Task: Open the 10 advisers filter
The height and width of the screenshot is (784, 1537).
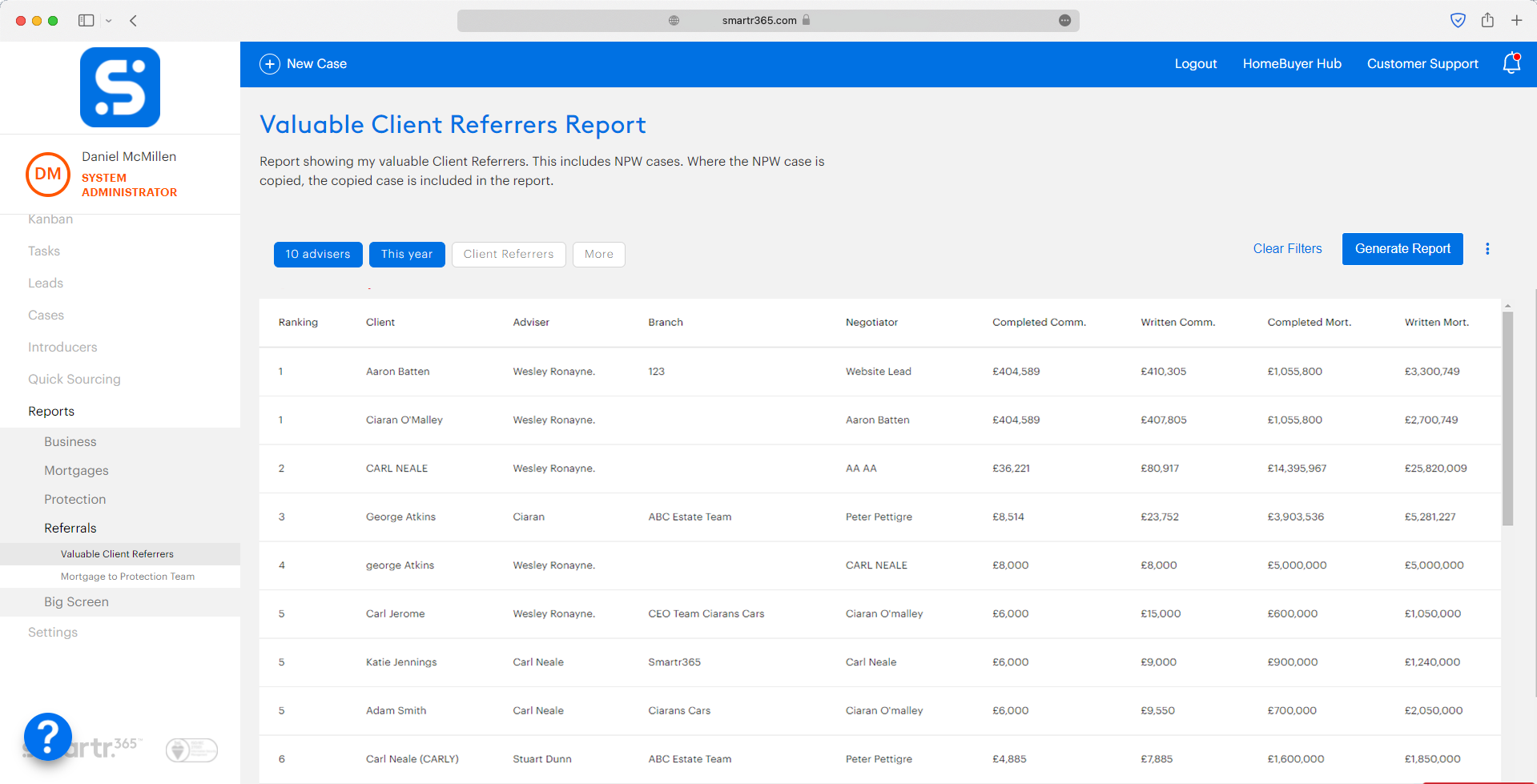Action: [x=318, y=255]
